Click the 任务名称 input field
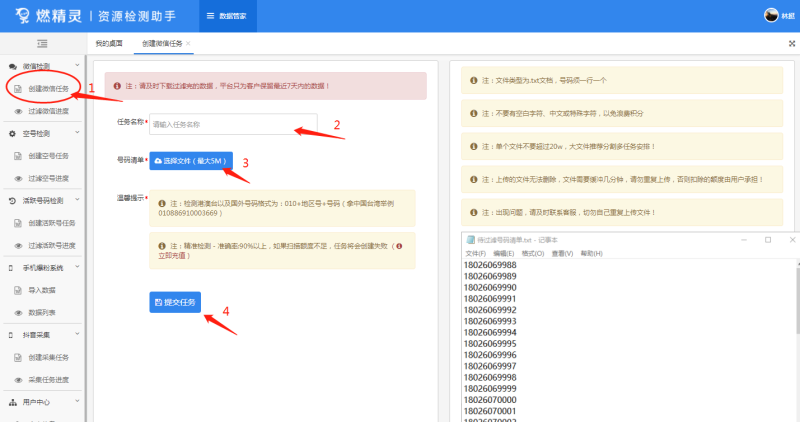This screenshot has height=422, width=800. point(232,124)
